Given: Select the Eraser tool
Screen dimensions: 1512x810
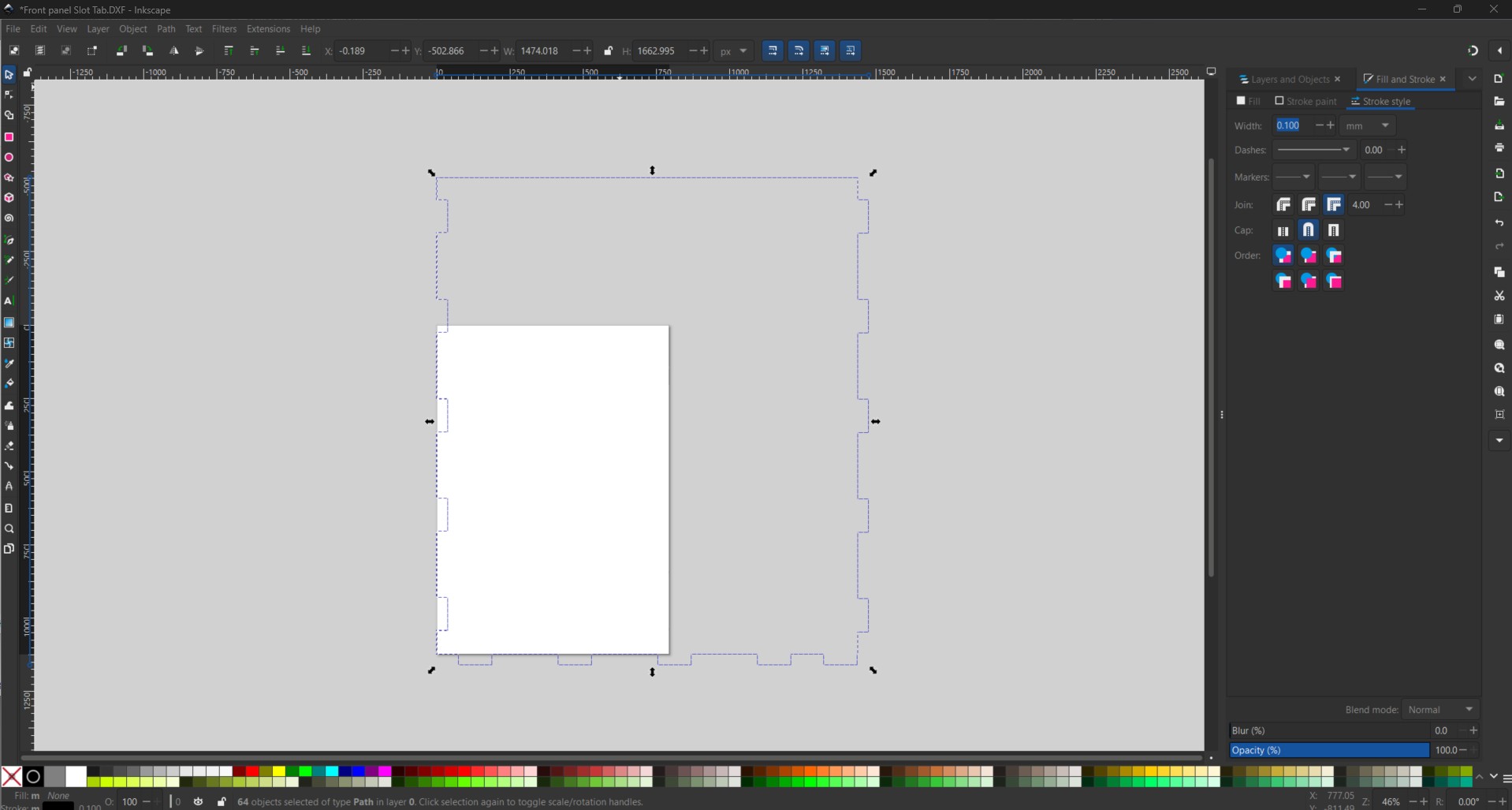Looking at the screenshot, I should (x=9, y=446).
